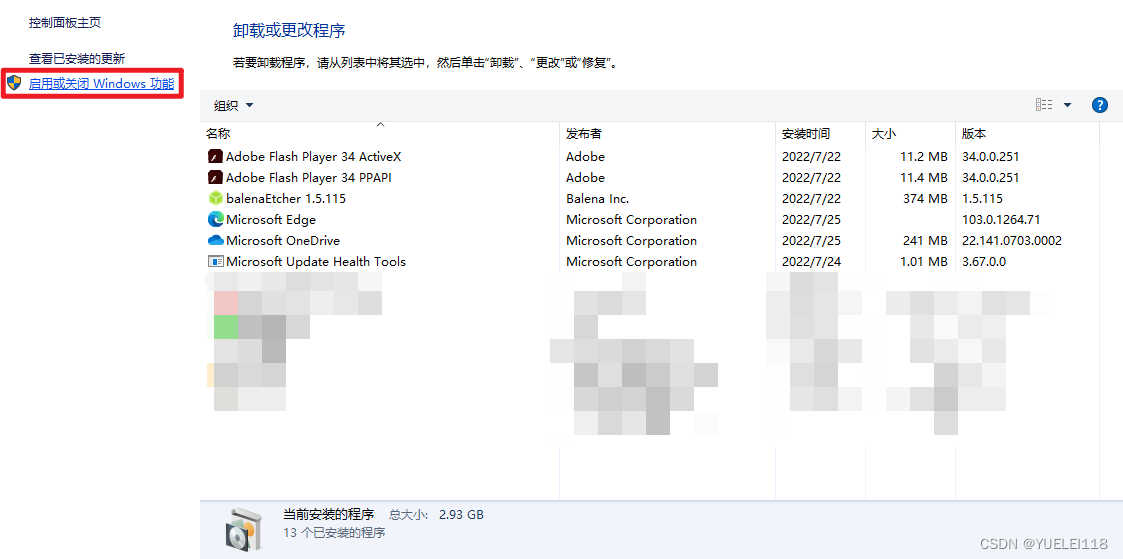Click the shield icon beside Windows features link
Screen dimensions: 1123x559
14,84
